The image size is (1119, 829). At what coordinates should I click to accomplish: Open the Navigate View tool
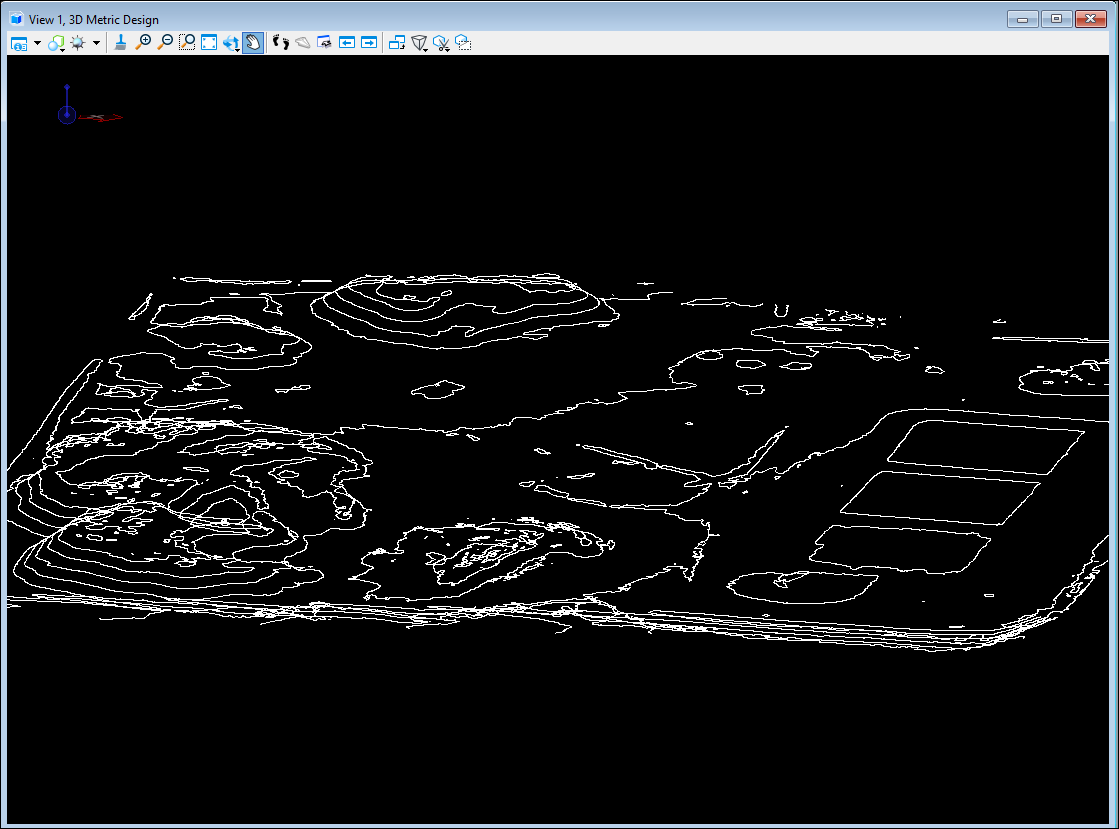(324, 43)
